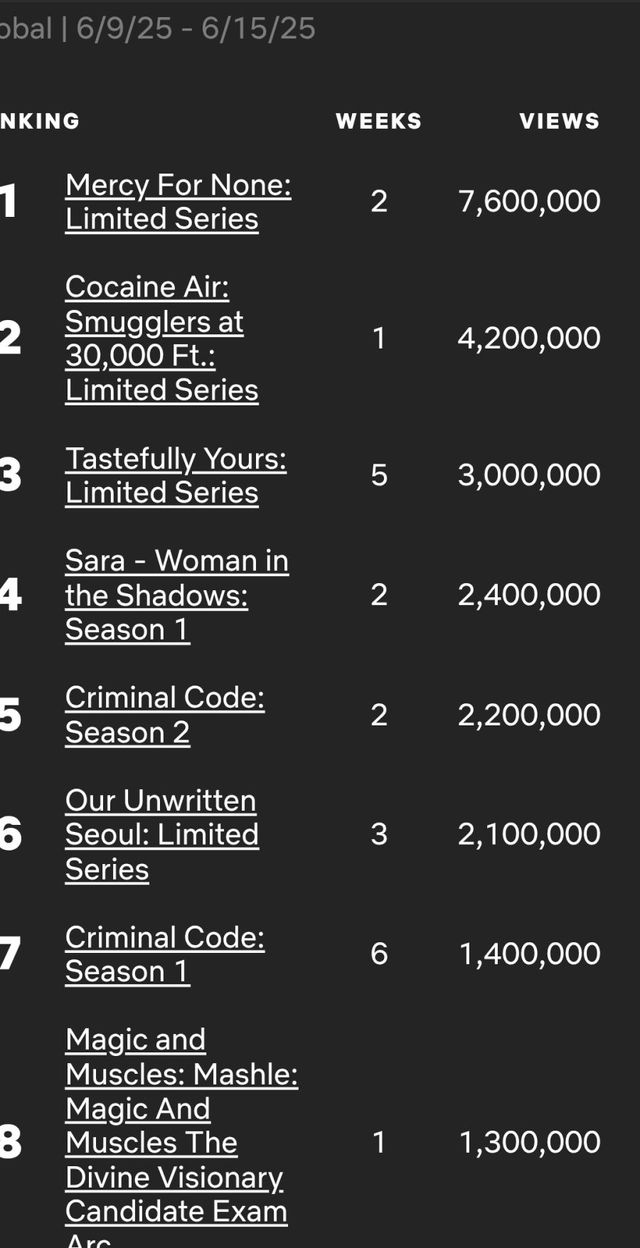The image size is (640, 1248).
Task: Open Sara - Woman in the Shadows link
Action: click(176, 595)
